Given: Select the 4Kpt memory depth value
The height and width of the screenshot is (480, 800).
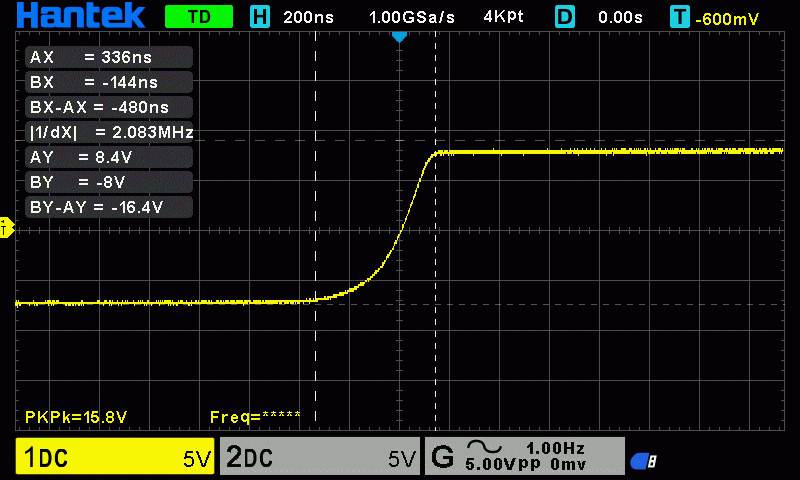Looking at the screenshot, I should click(504, 16).
